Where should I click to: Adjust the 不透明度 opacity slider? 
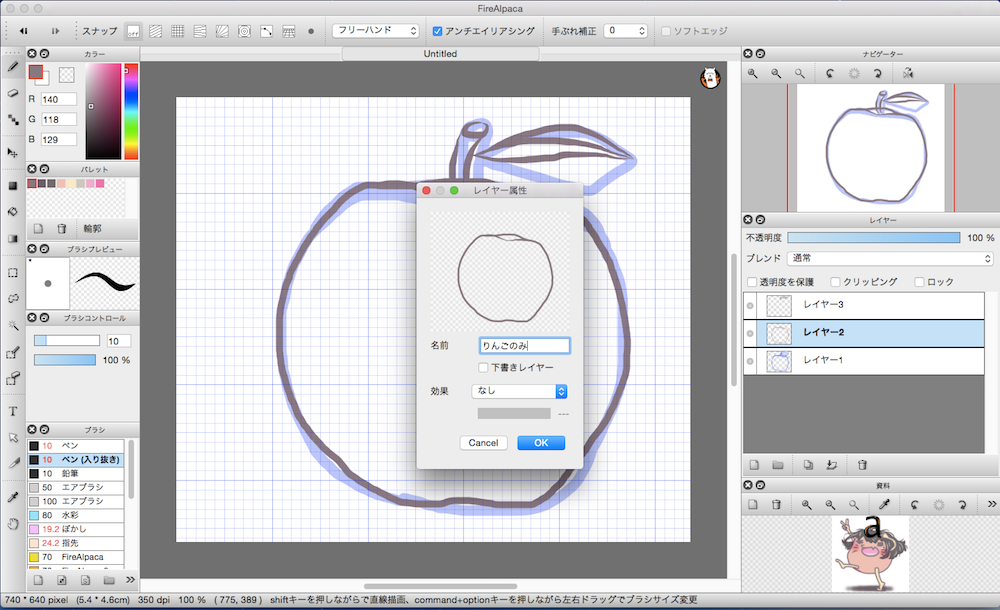[874, 237]
